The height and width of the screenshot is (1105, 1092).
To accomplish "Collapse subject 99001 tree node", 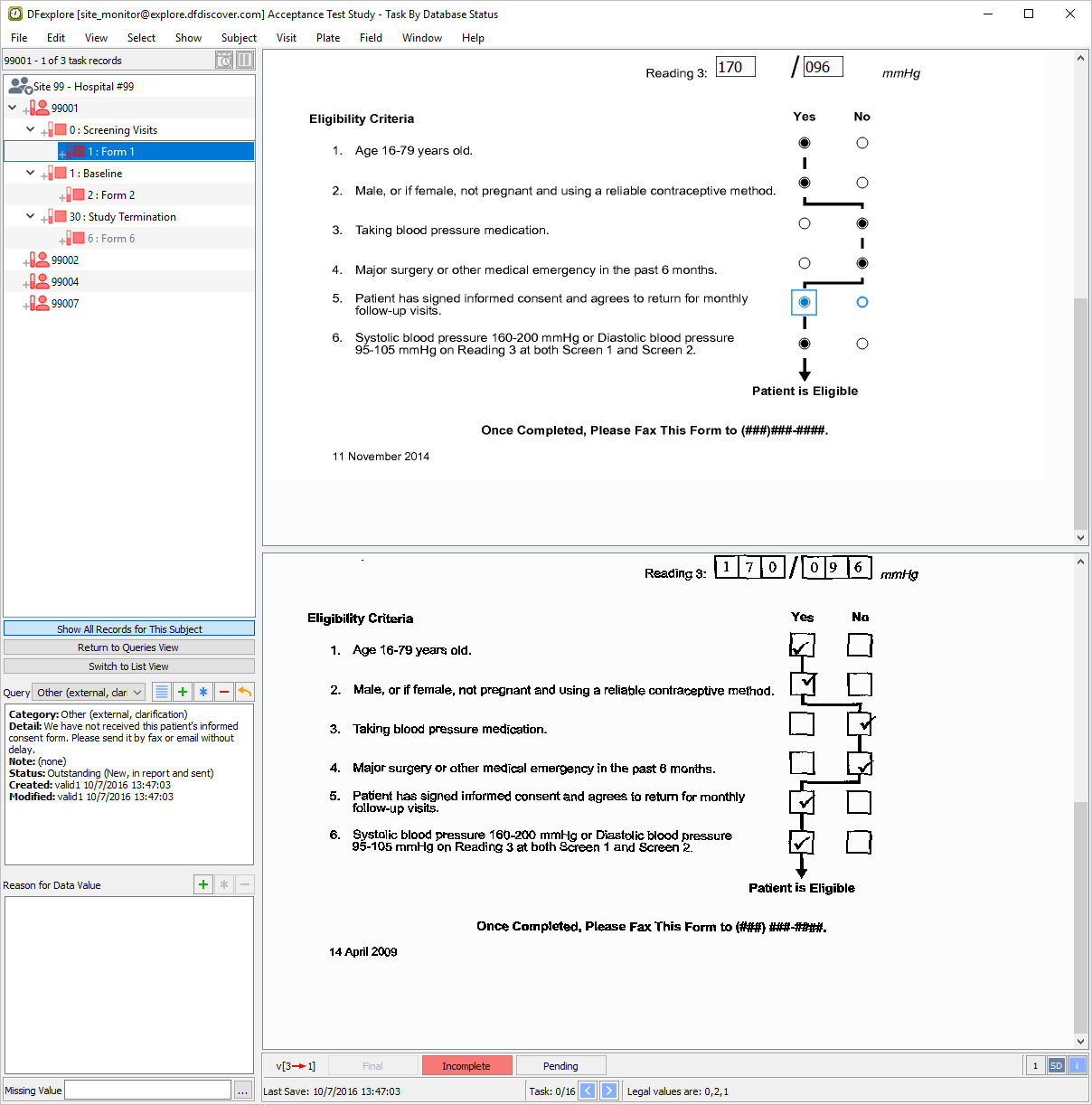I will pyautogui.click(x=12, y=108).
